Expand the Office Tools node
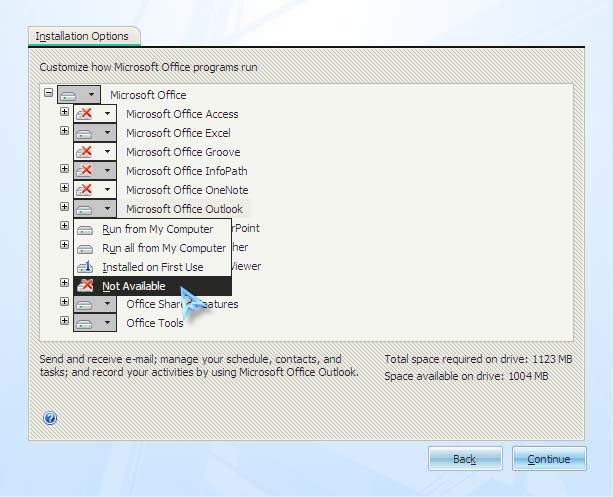 (x=65, y=321)
